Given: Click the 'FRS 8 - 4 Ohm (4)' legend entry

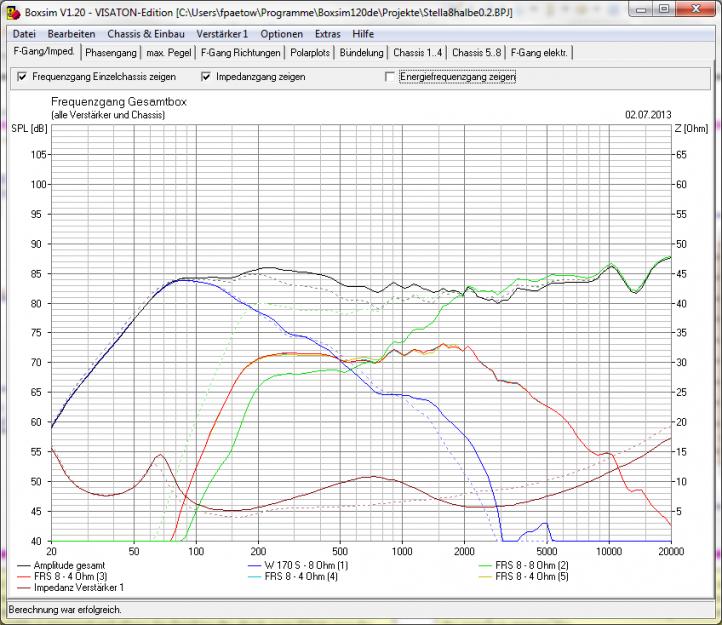Looking at the screenshot, I should [292, 576].
